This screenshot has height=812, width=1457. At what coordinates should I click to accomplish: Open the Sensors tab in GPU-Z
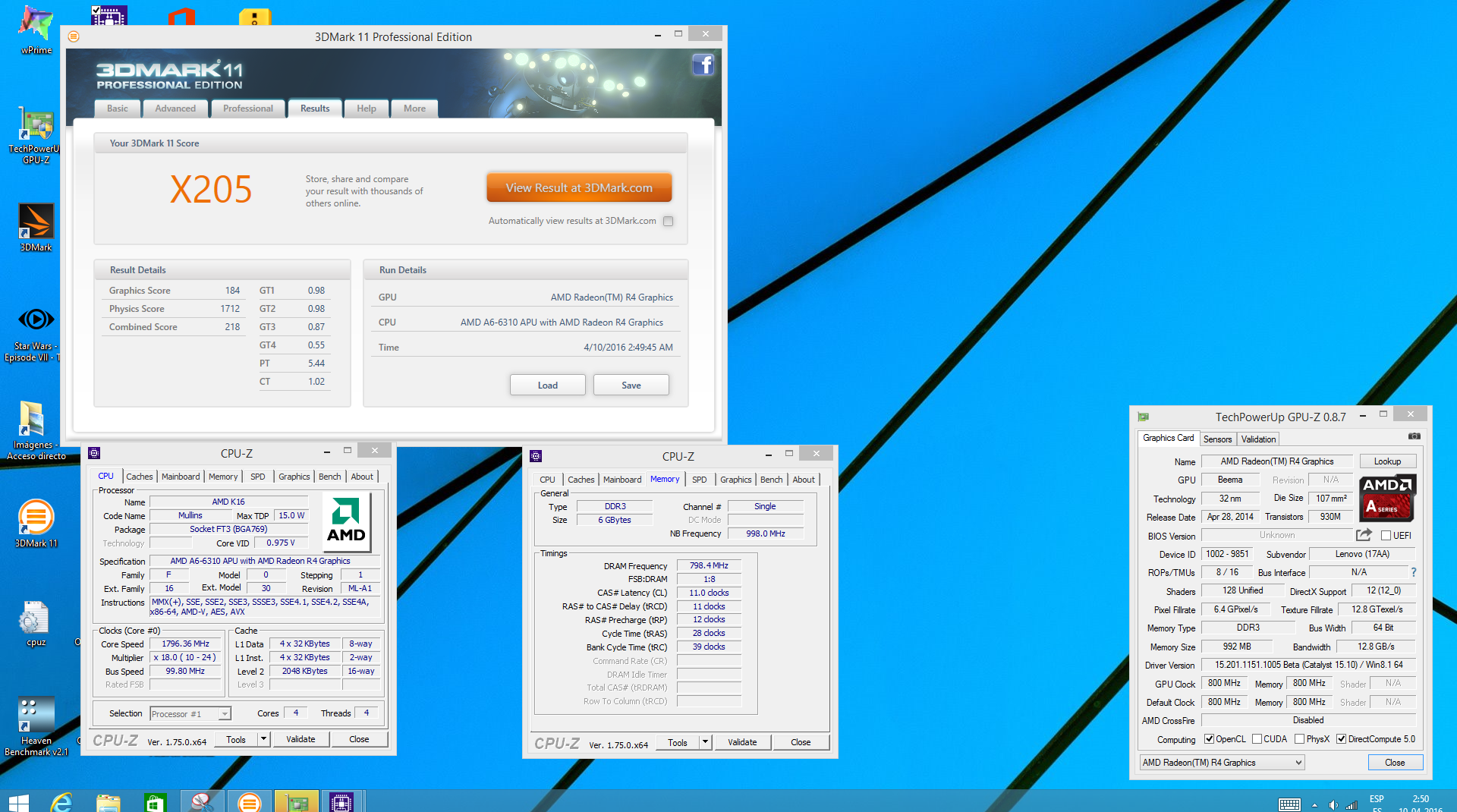click(x=1217, y=439)
